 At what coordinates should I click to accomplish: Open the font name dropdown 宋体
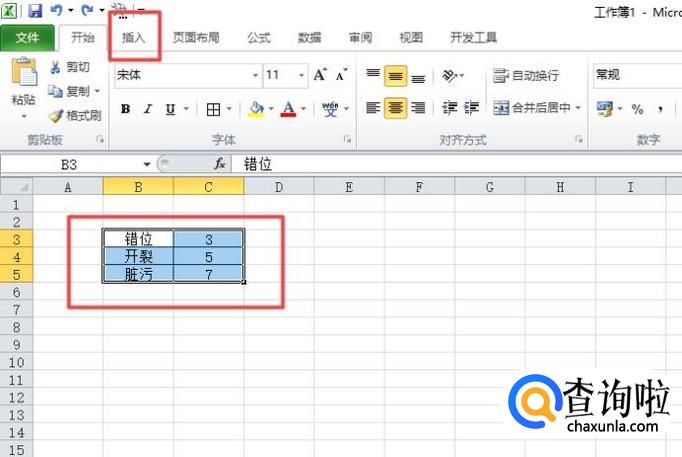click(x=255, y=75)
